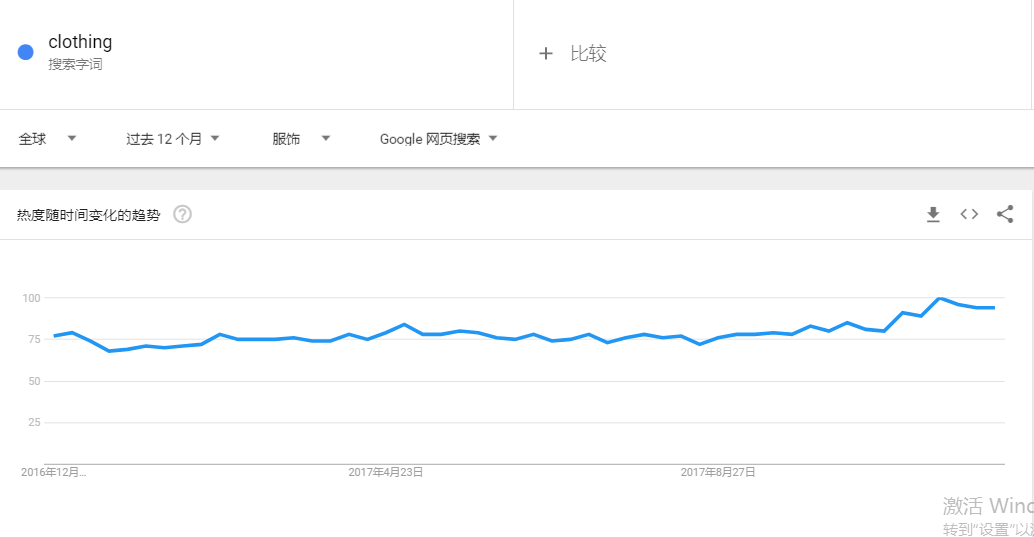Click the 2016年12月 axis start label
Viewport: 1034px width, 537px height.
click(x=53, y=472)
